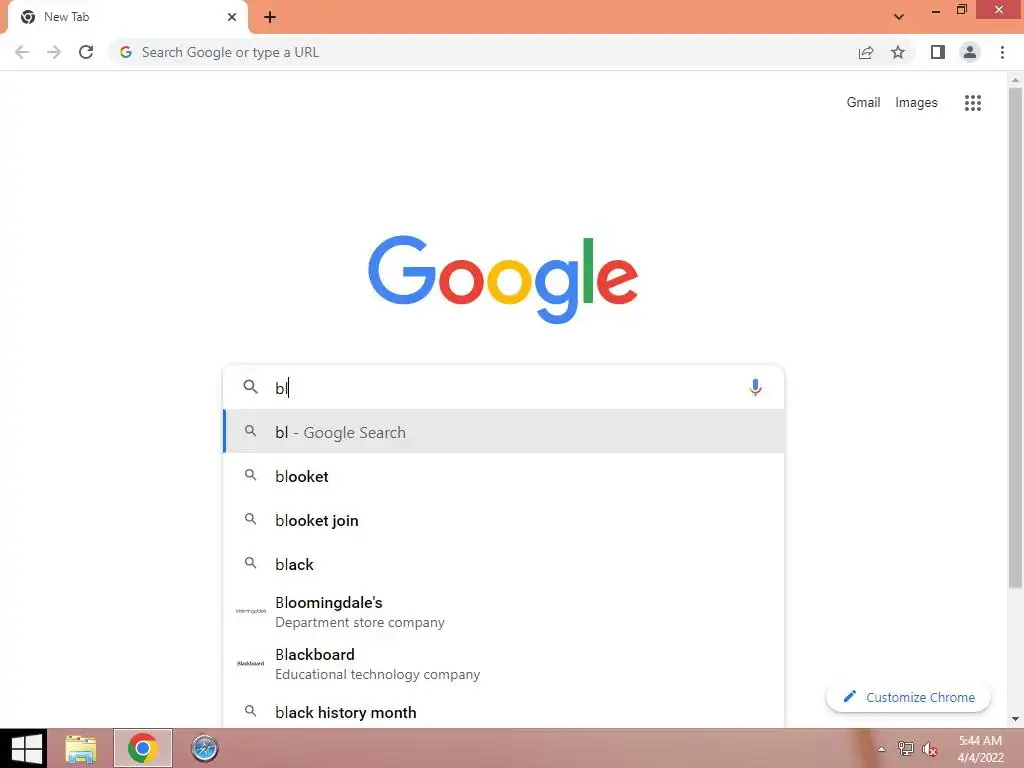
Task: Select the 'blooket join' suggestion
Action: click(x=504, y=520)
